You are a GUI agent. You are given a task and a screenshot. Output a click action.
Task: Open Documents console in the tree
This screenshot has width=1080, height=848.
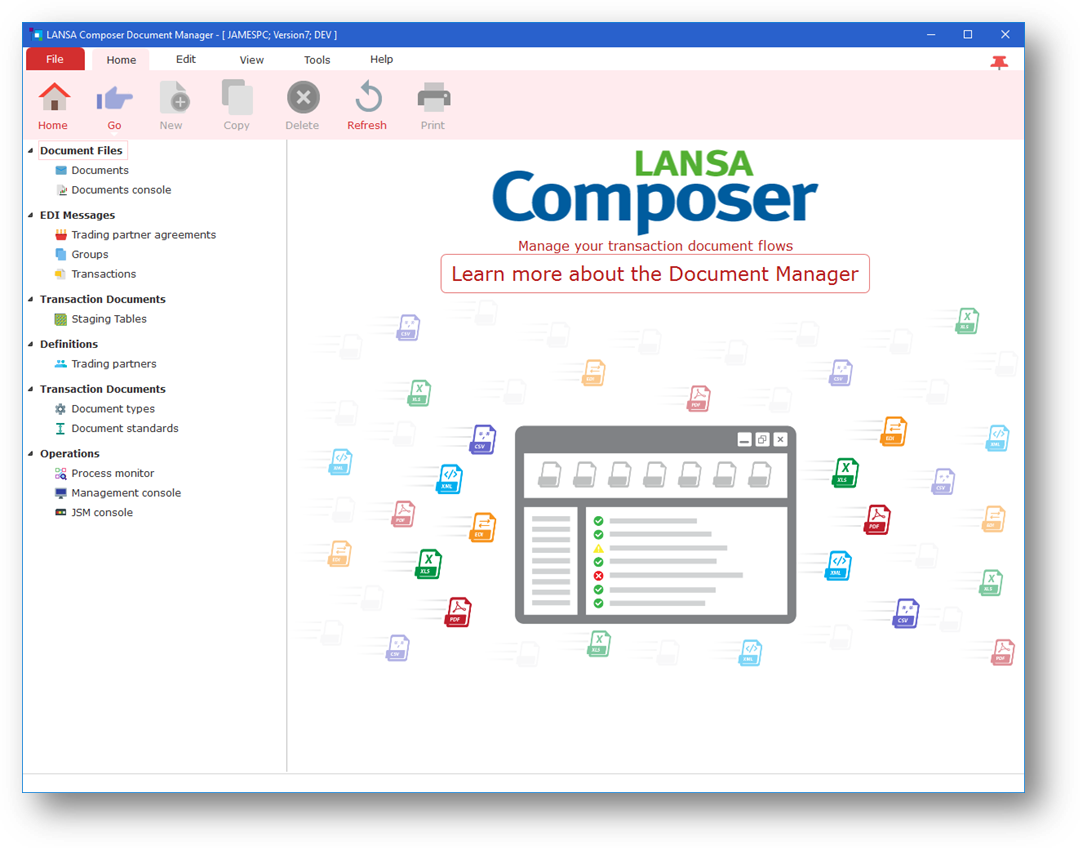click(x=121, y=190)
